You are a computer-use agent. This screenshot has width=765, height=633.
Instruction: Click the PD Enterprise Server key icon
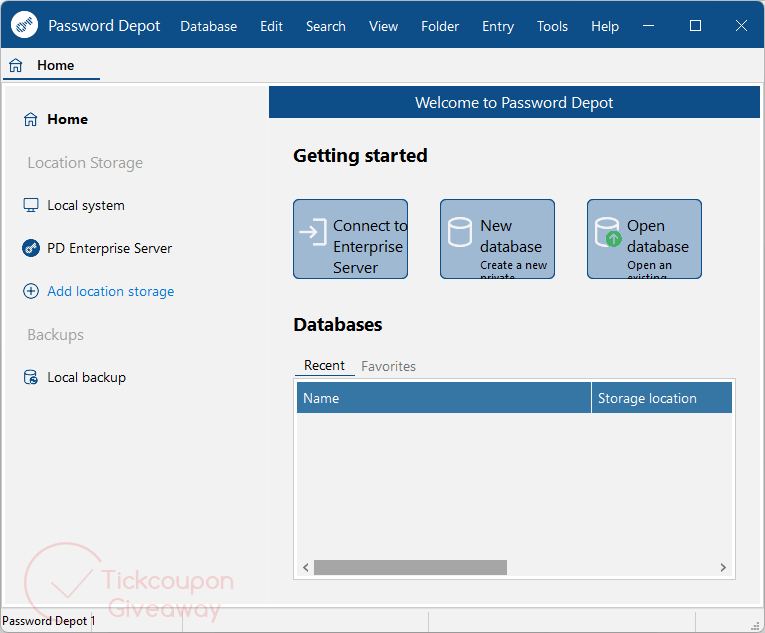(x=31, y=248)
